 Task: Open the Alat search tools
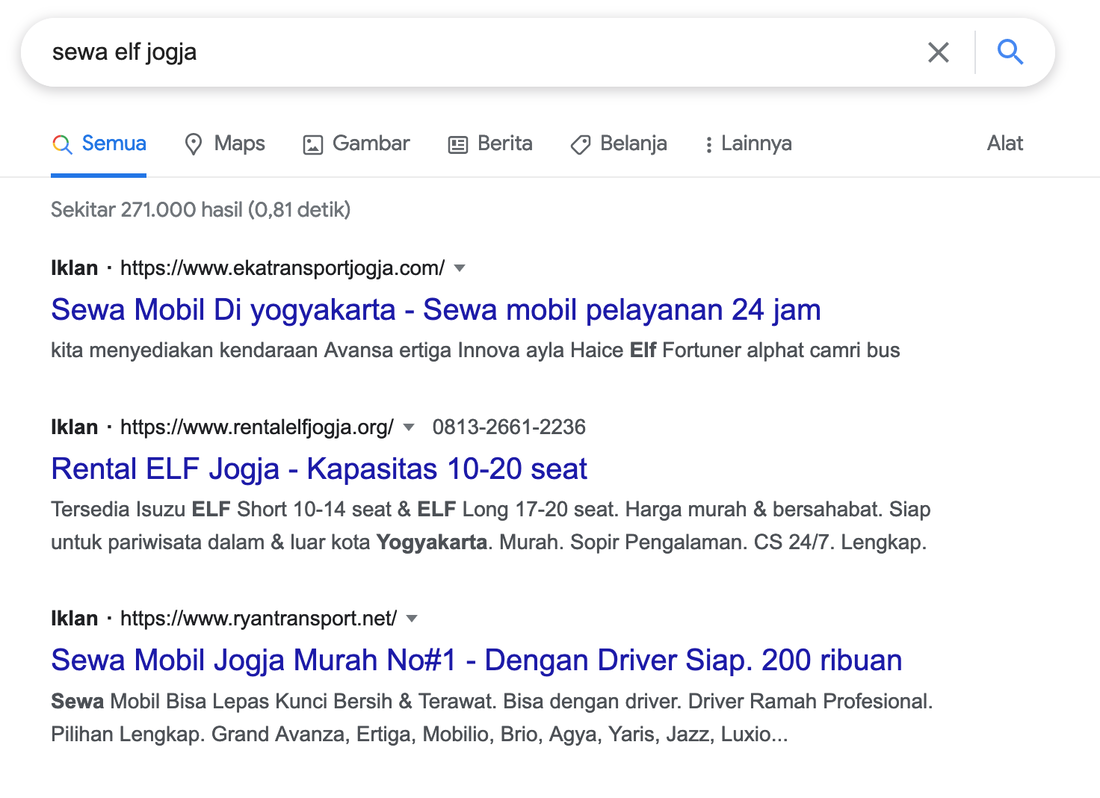pyautogui.click(x=1004, y=144)
